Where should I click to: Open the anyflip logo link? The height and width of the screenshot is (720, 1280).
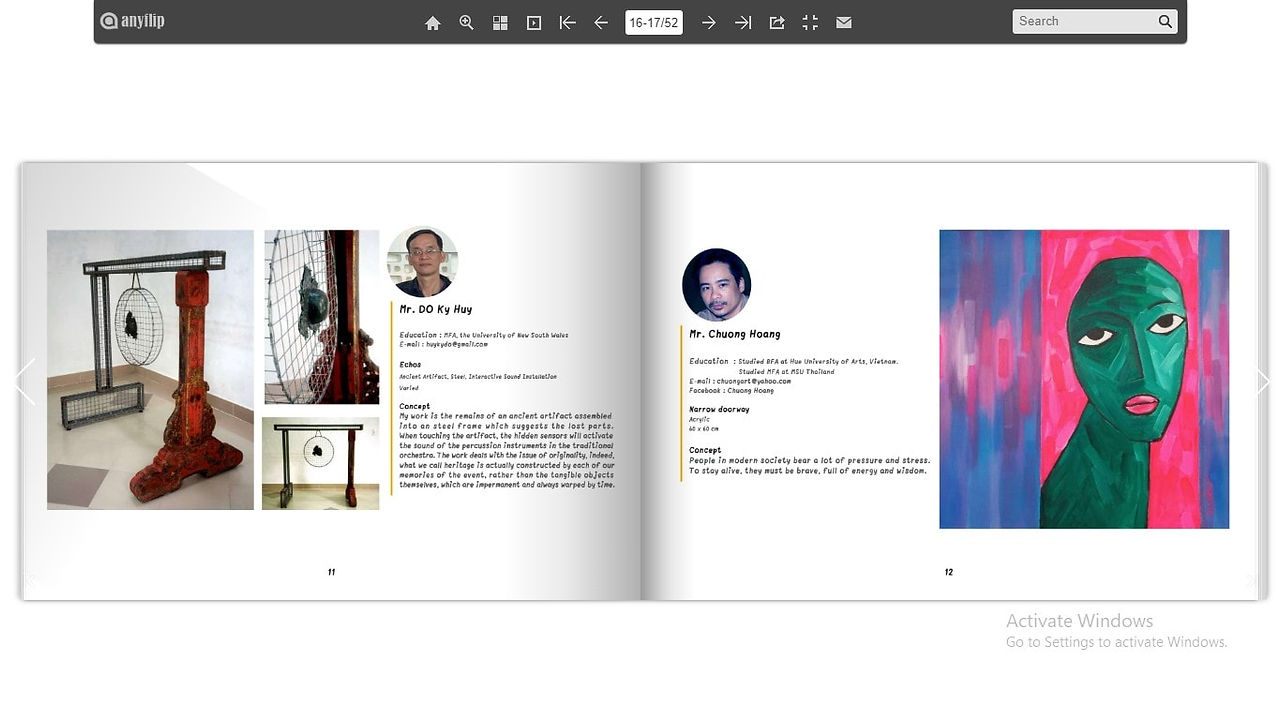132,20
